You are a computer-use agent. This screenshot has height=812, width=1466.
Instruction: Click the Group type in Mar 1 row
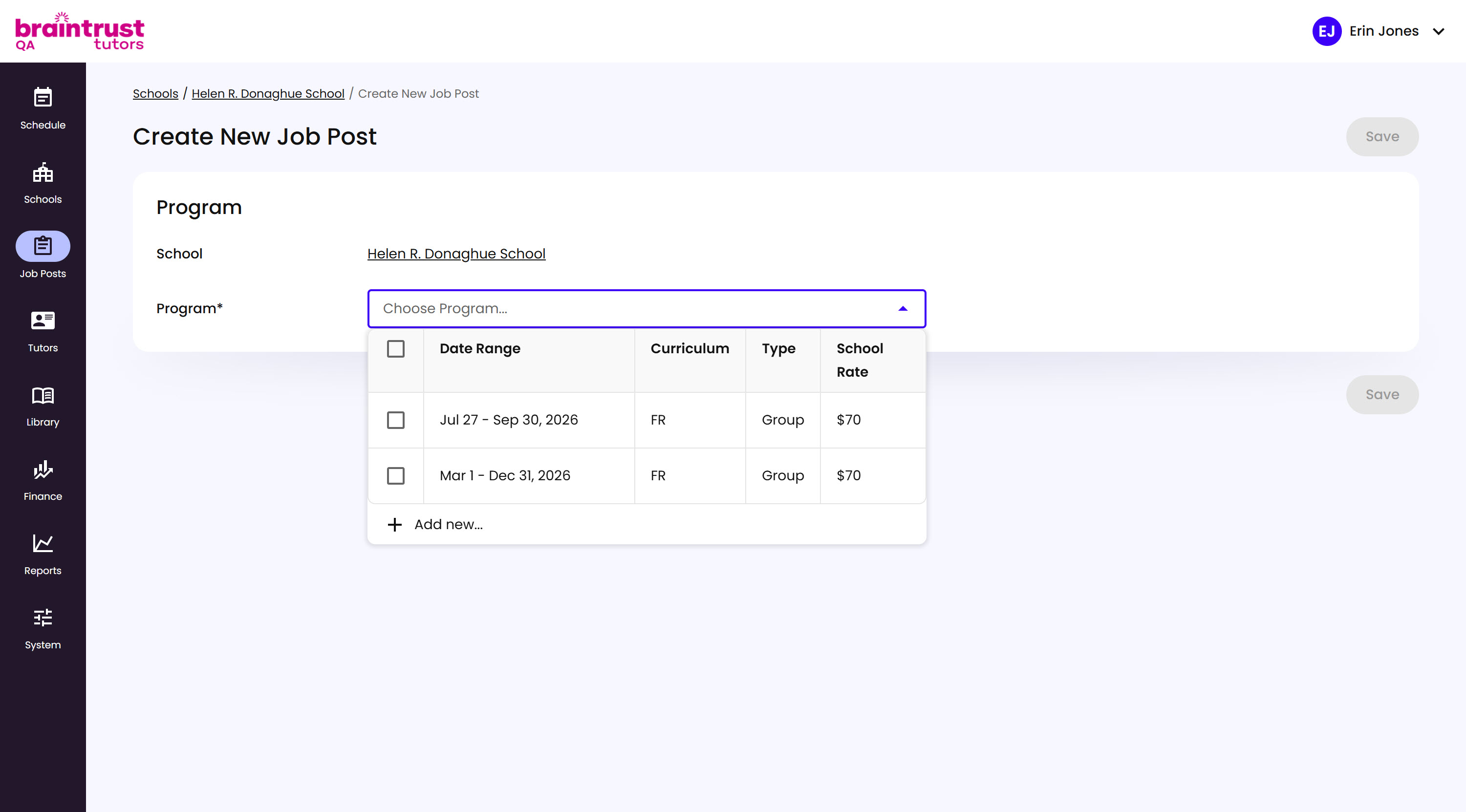click(782, 476)
